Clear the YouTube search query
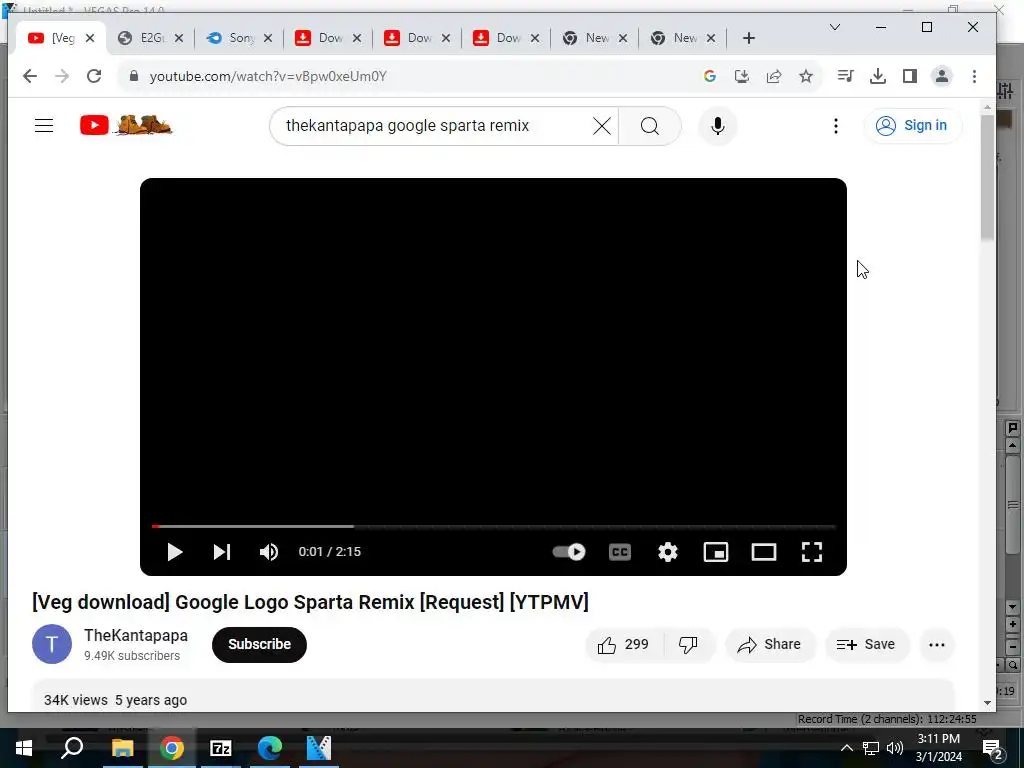 [x=601, y=126]
